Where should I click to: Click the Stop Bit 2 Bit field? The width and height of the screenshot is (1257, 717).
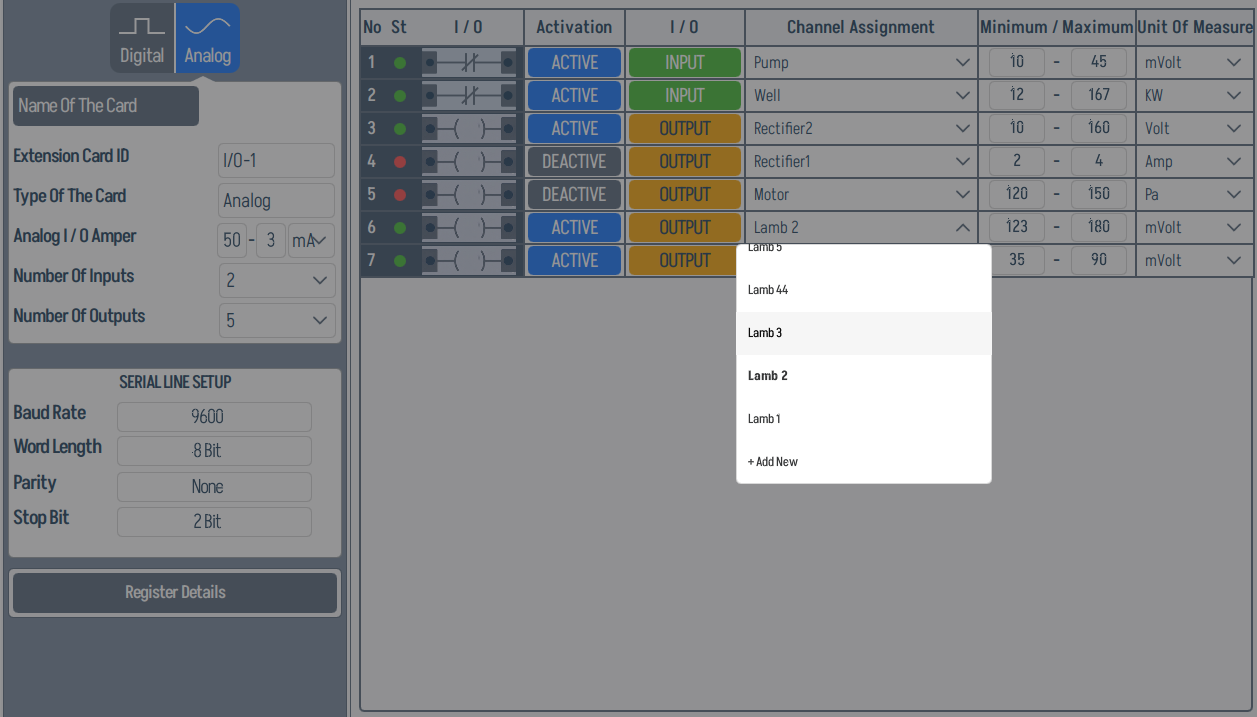coord(214,522)
